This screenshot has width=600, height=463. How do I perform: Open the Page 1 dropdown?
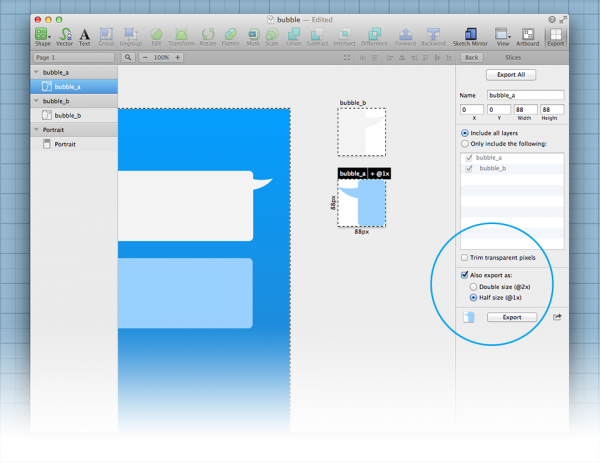[x=75, y=58]
